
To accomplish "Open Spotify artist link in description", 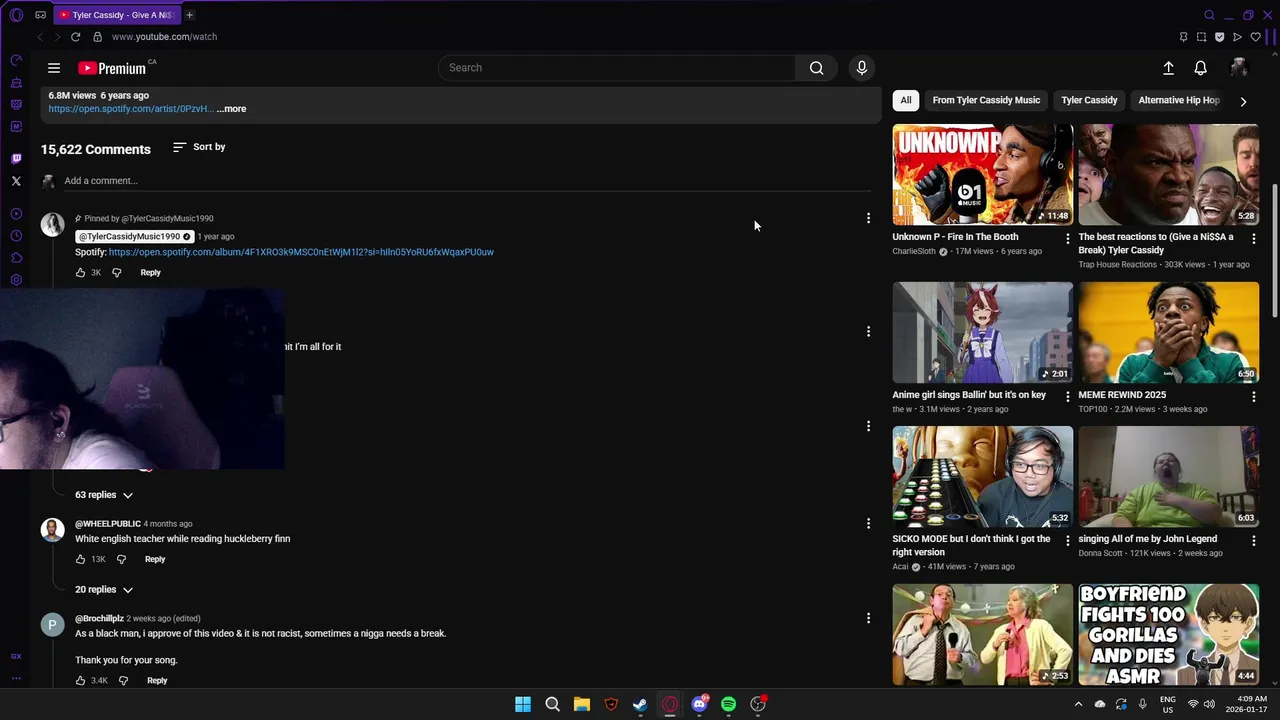I will [131, 109].
